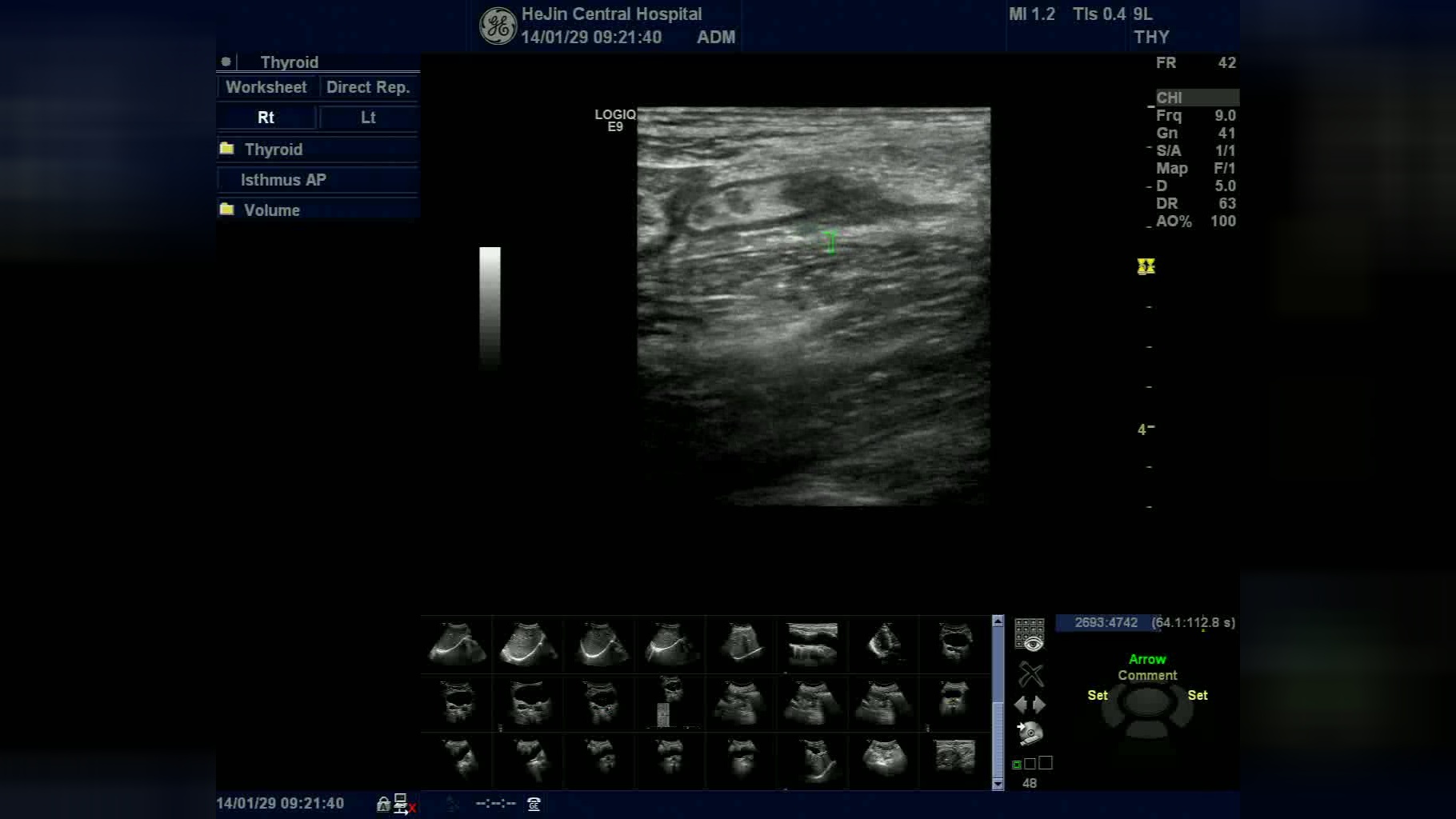1456x819 pixels.
Task: Click the yellow focal zone marker
Action: 1146,266
